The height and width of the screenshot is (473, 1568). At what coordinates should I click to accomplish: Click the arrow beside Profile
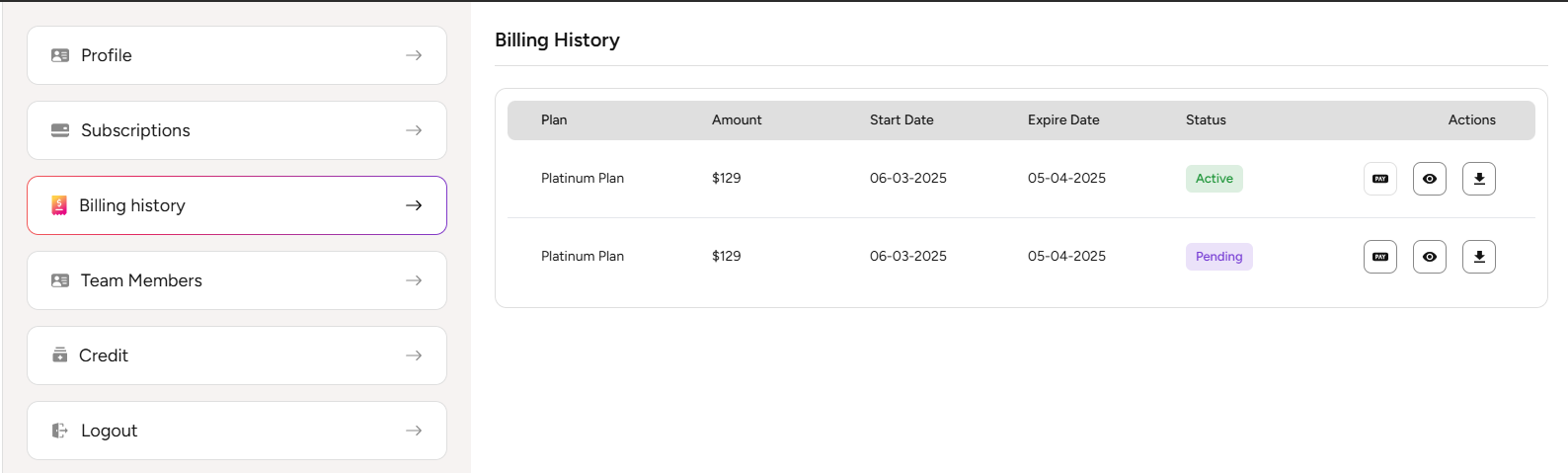(414, 55)
